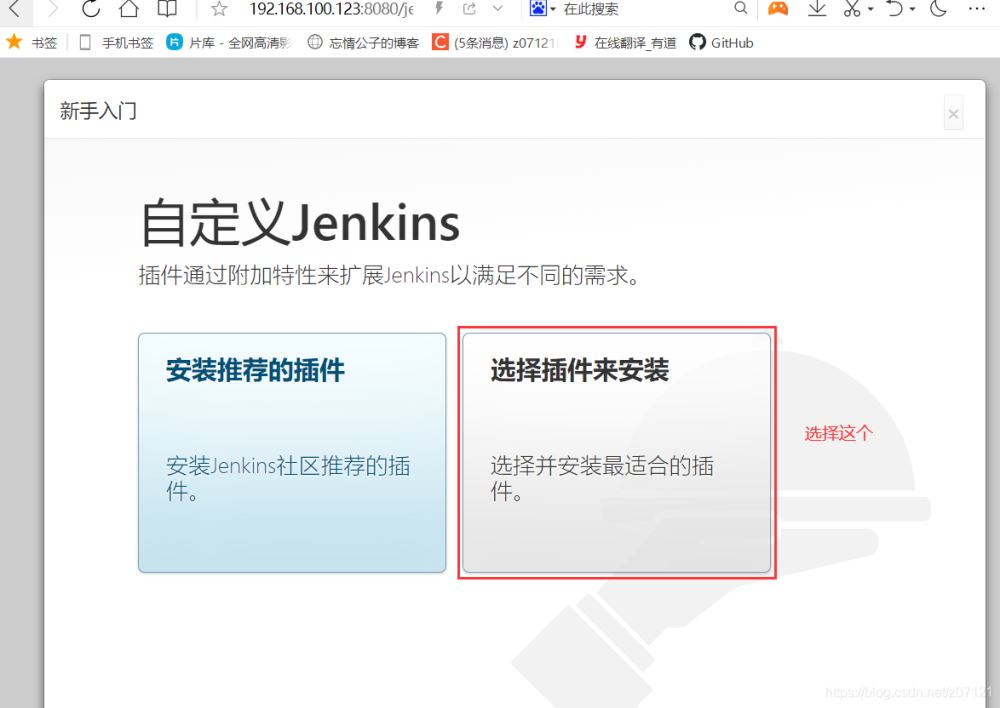Close the 新手入门 dialog with X

tap(953, 114)
